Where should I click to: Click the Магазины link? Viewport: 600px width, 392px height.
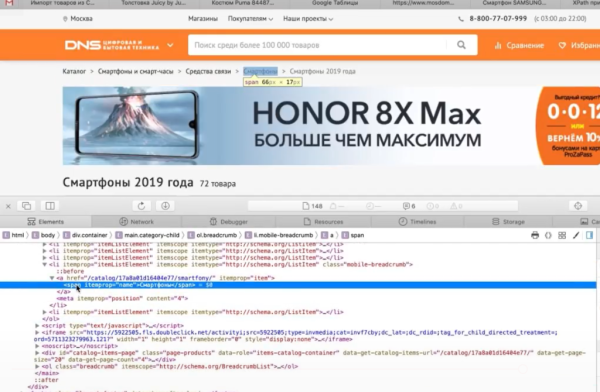[x=203, y=19]
